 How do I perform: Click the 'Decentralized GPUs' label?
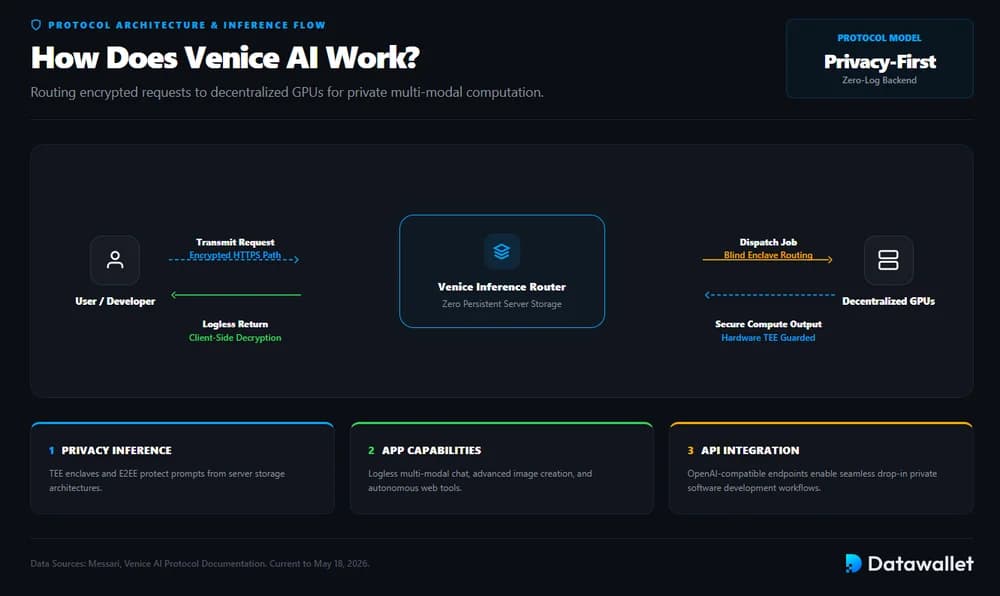point(888,301)
